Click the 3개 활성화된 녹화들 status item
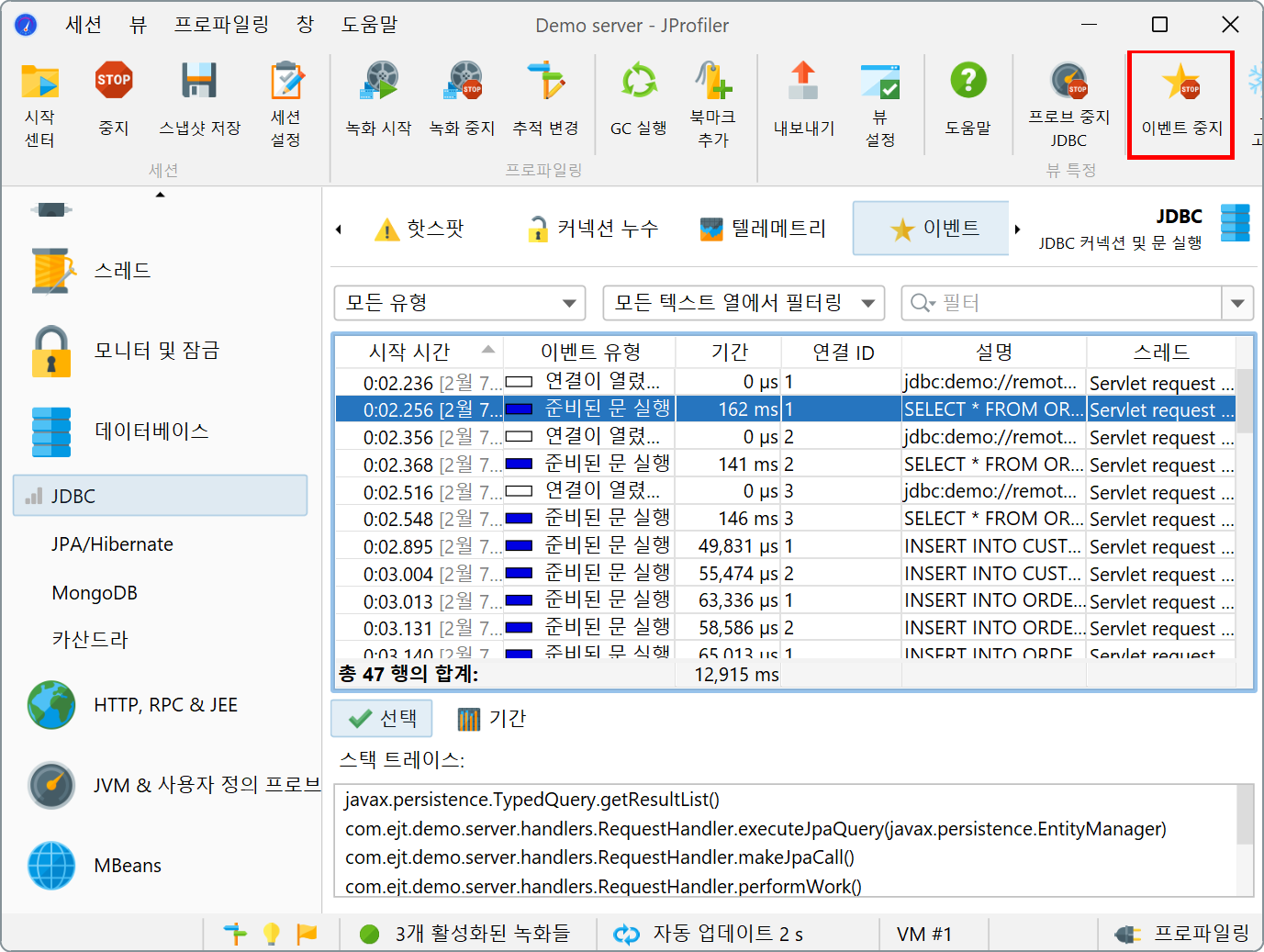 (467, 934)
